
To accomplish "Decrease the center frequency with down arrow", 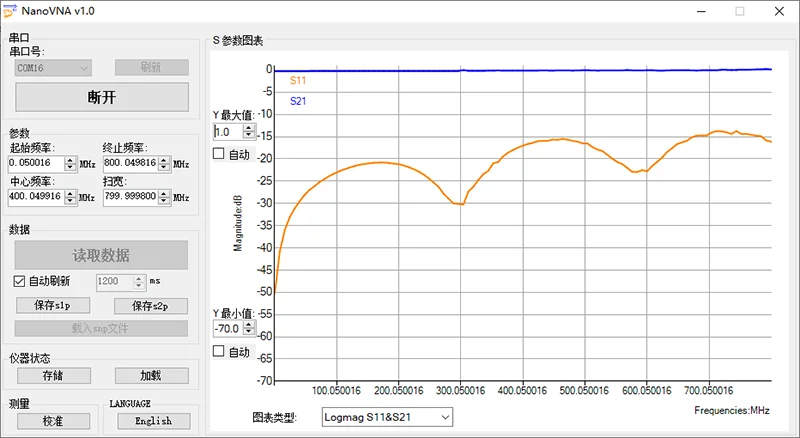I will pos(70,201).
